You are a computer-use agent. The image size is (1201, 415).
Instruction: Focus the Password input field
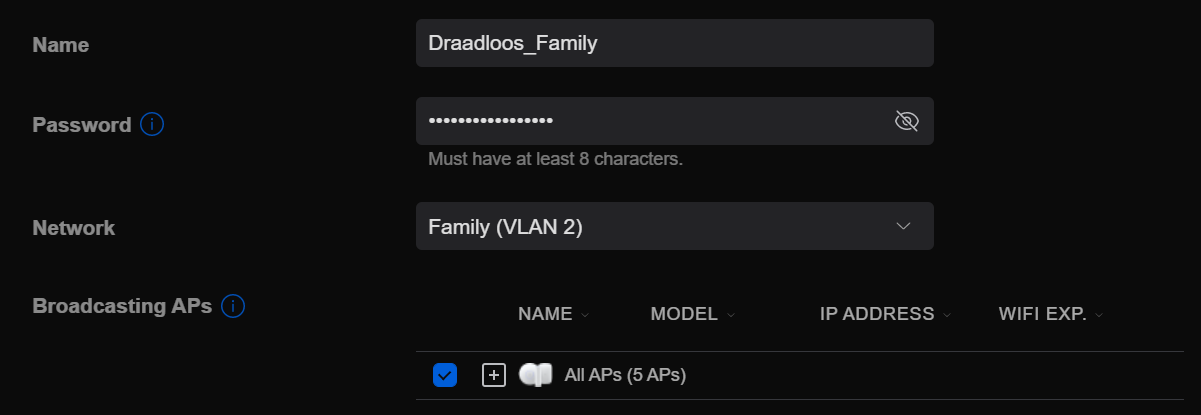click(x=650, y=121)
